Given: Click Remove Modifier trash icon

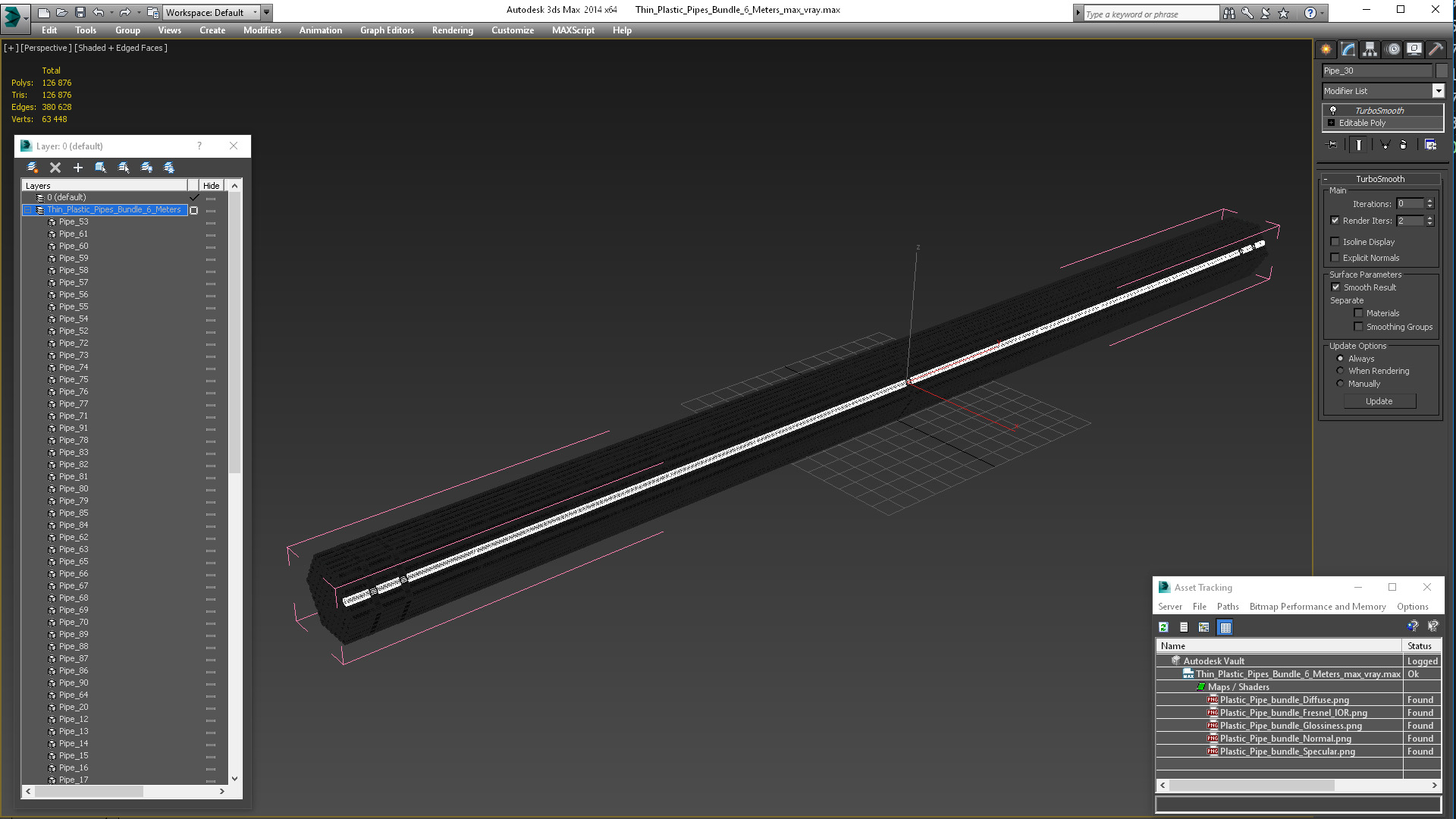Looking at the screenshot, I should click(1403, 145).
